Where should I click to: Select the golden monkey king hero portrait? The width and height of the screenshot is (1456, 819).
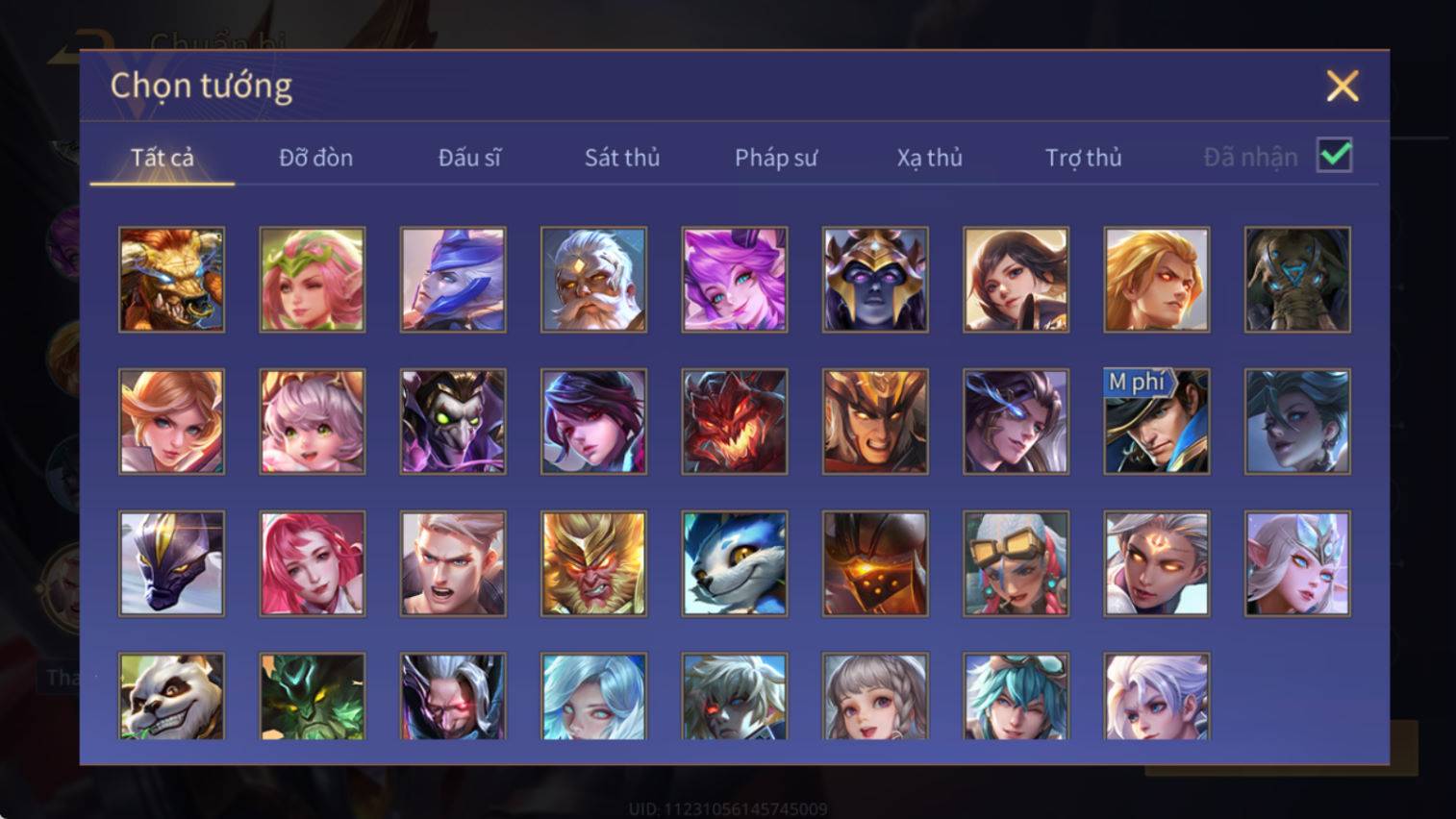(593, 563)
